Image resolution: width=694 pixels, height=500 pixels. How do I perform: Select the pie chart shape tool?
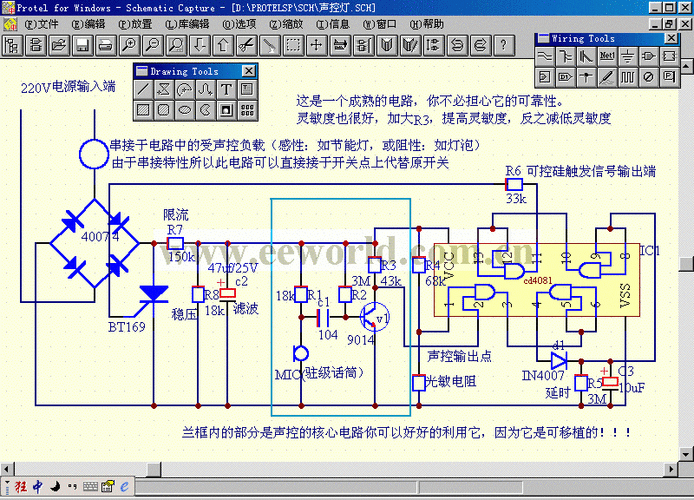pyautogui.click(x=205, y=110)
